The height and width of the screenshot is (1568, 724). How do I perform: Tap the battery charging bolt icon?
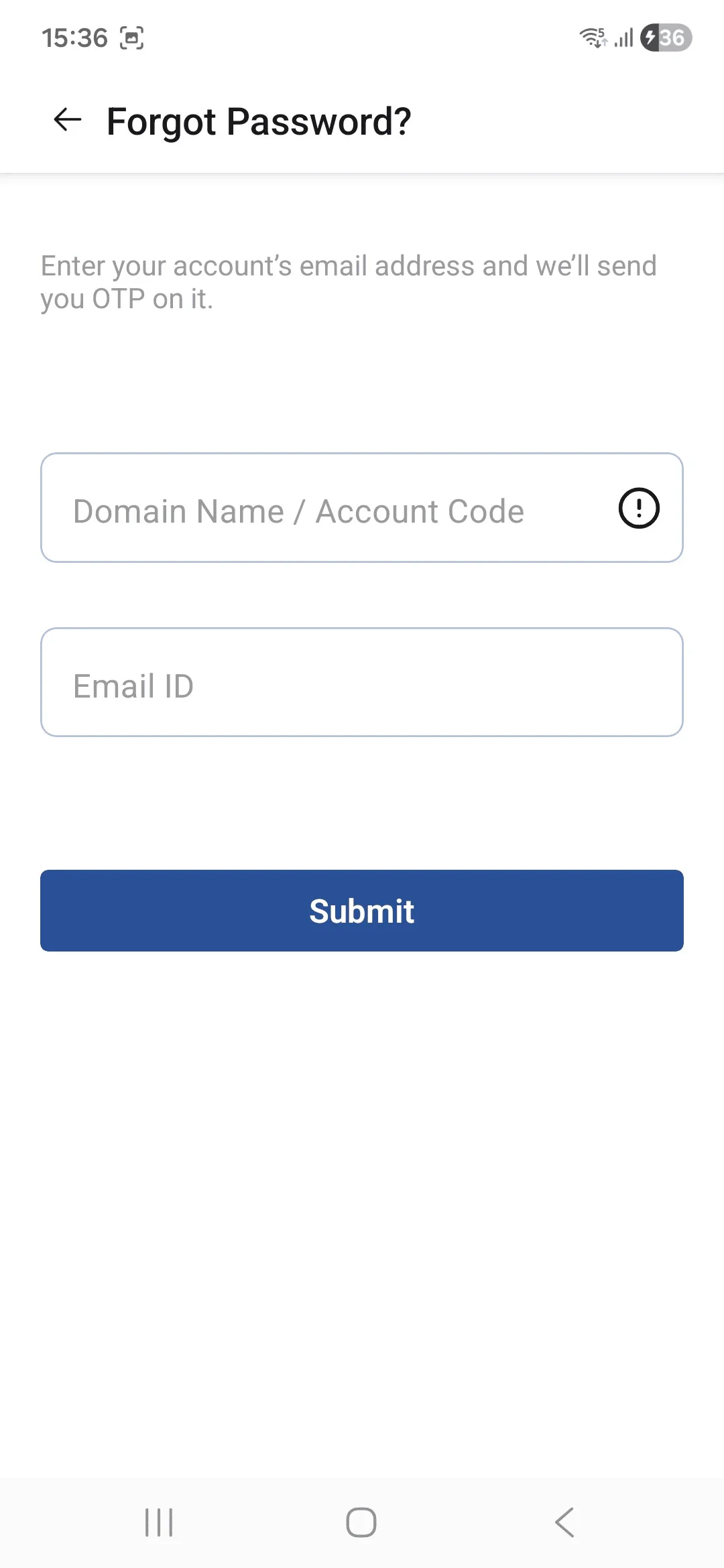[650, 38]
